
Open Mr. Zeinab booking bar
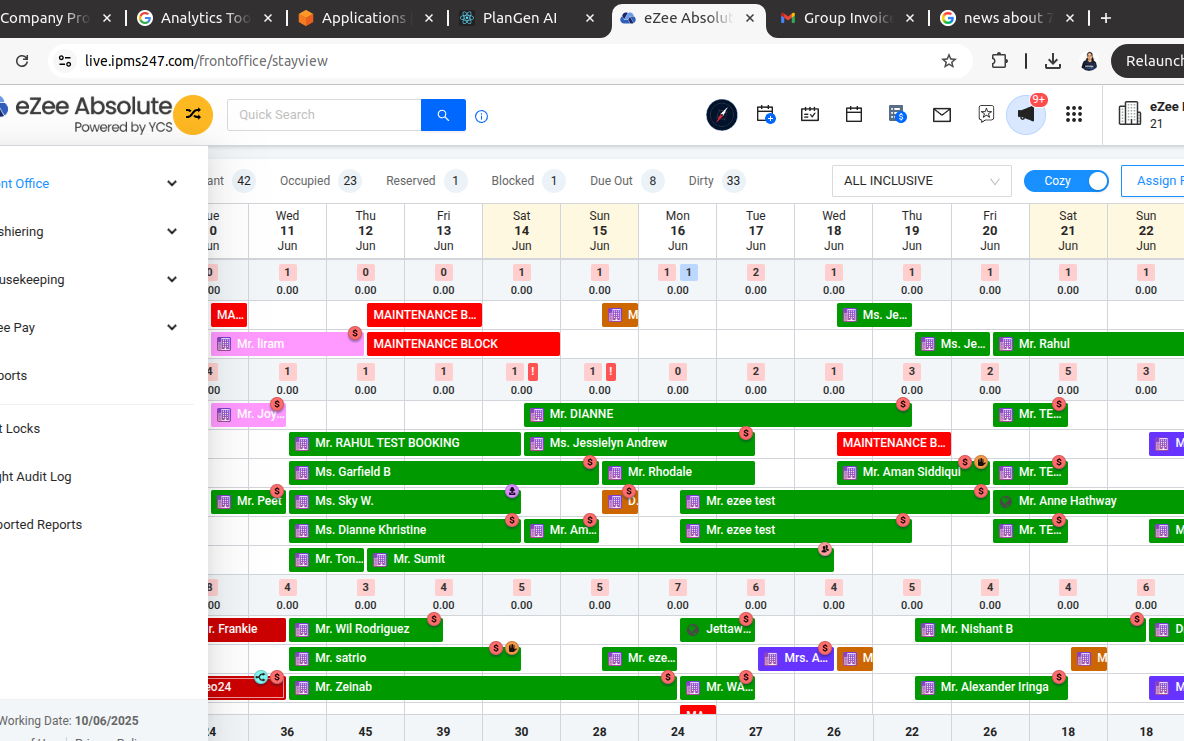483,687
